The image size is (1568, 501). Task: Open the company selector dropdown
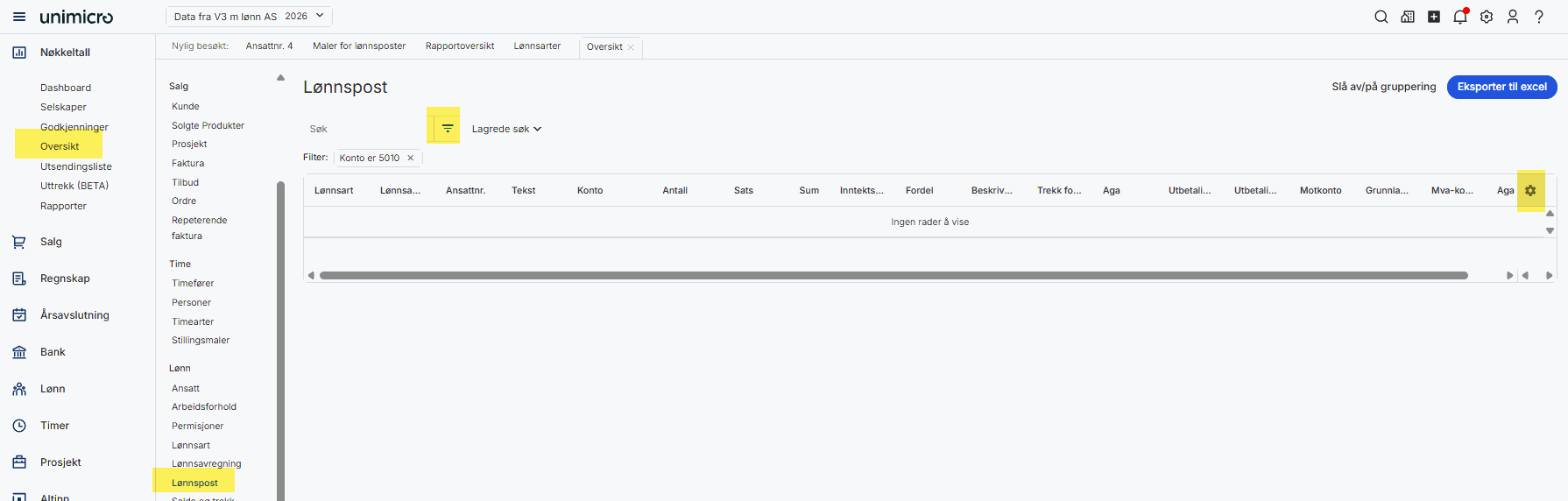coord(249,17)
